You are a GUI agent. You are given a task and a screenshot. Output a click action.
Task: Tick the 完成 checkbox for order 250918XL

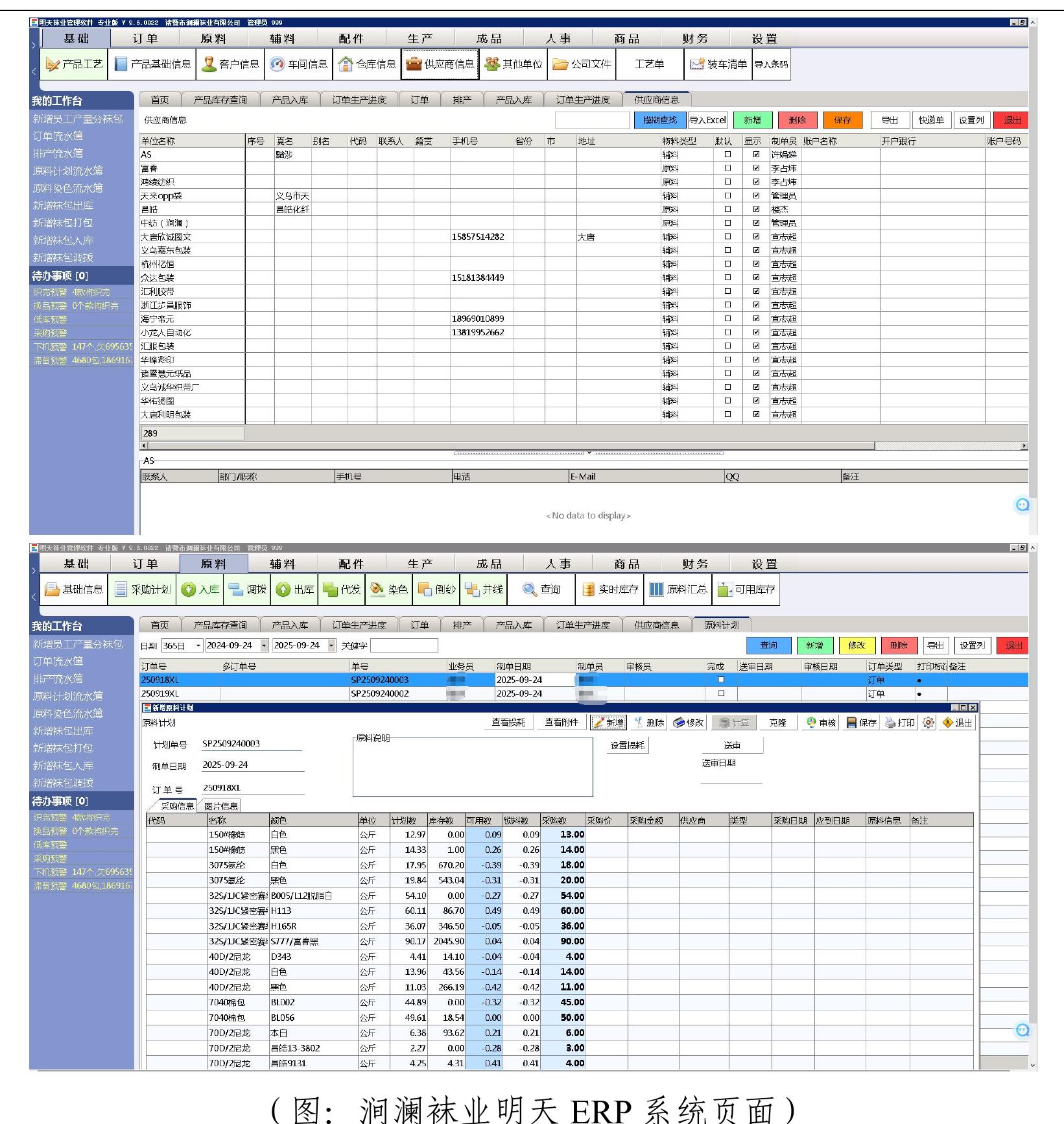click(x=721, y=680)
